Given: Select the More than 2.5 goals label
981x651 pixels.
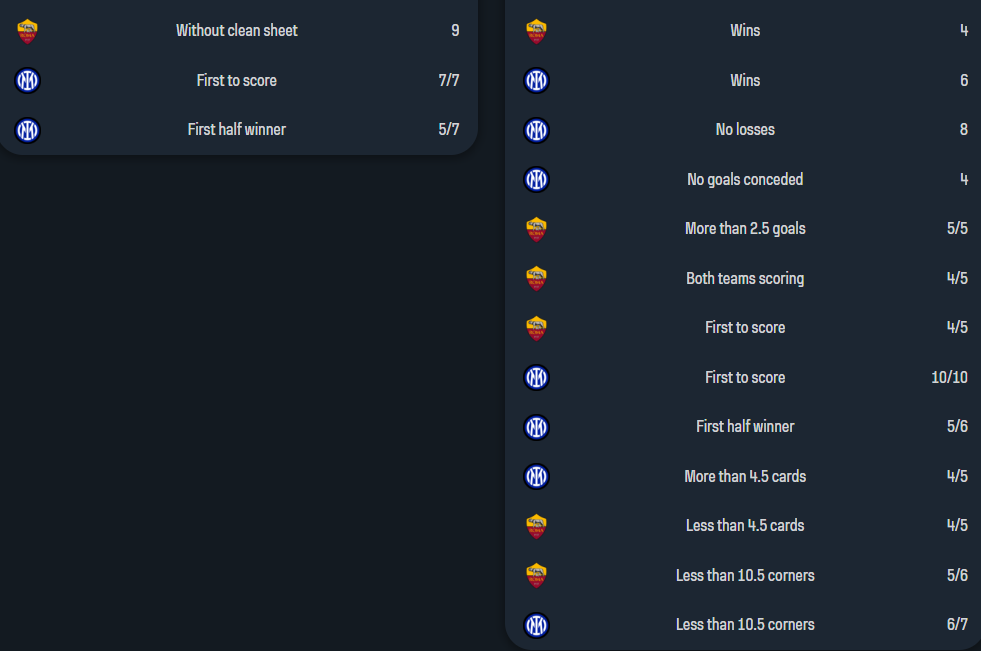Looking at the screenshot, I should [745, 229].
